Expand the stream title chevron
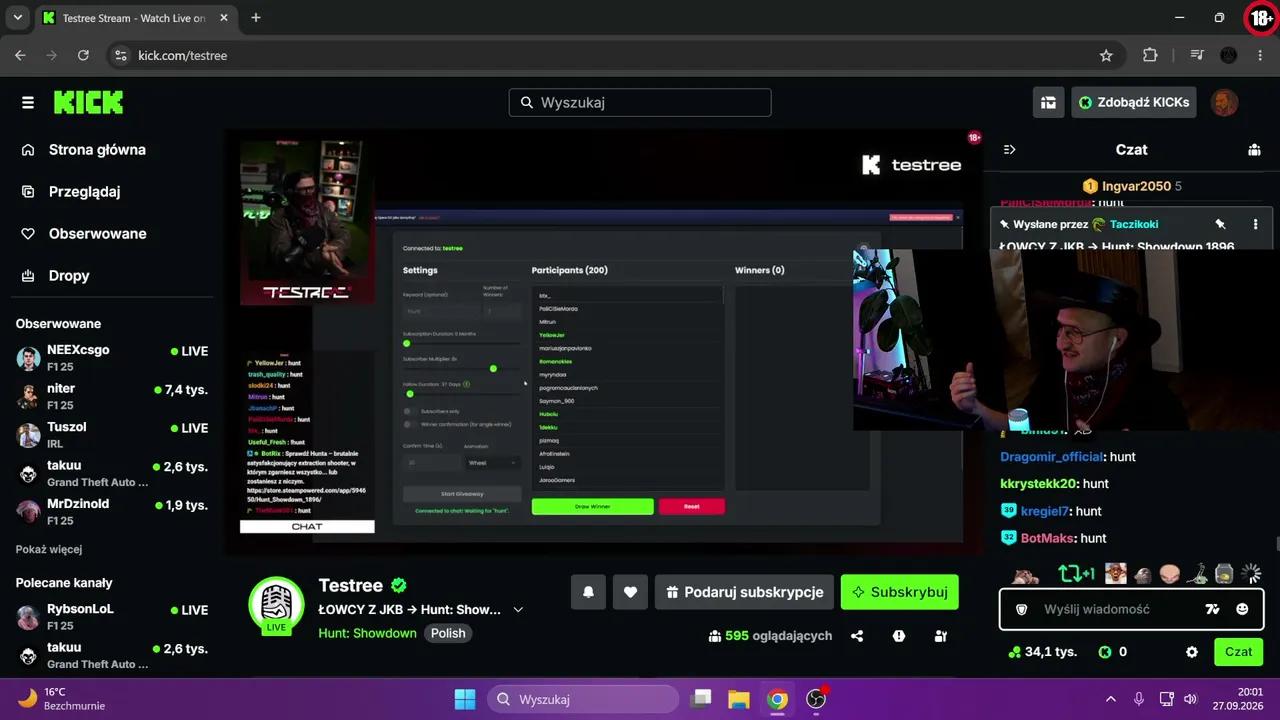Image resolution: width=1280 pixels, height=720 pixels. (518, 610)
